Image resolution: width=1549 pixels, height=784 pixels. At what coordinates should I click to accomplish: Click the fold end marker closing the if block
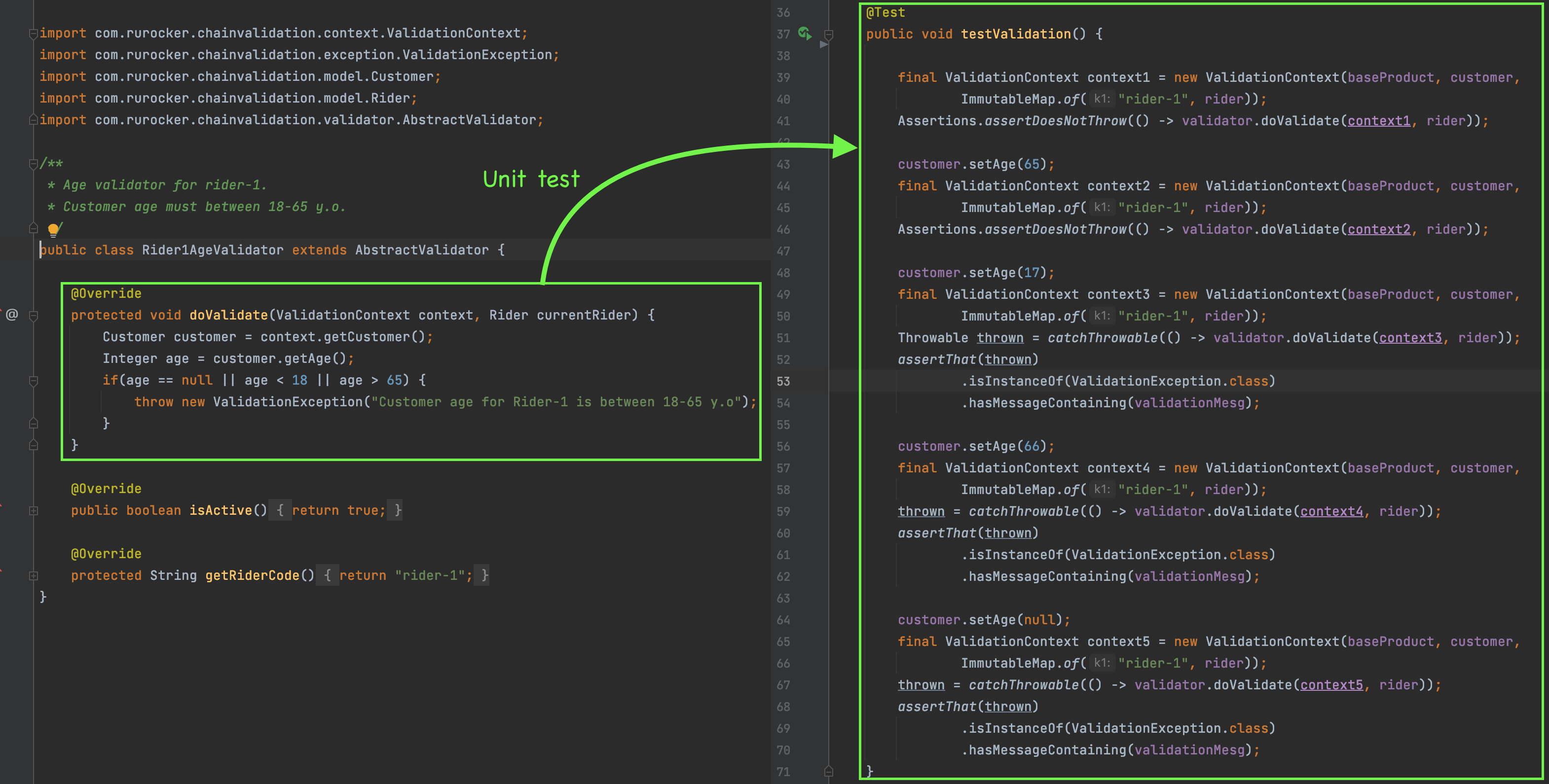(34, 423)
